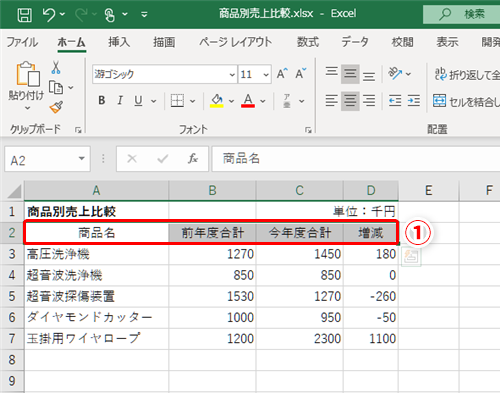The width and height of the screenshot is (500, 393).
Task: Toggle Italic formatting
Action: [x=120, y=100]
